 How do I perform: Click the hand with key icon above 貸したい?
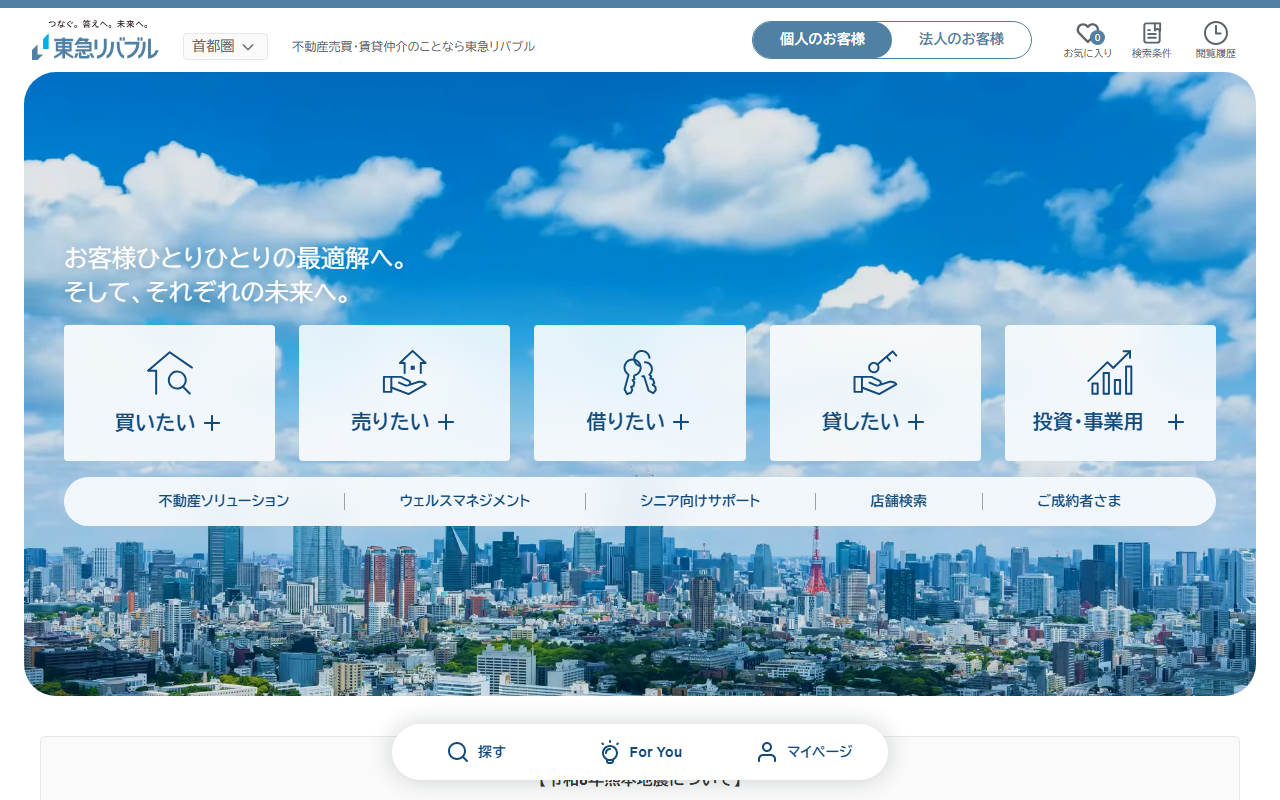tap(875, 373)
